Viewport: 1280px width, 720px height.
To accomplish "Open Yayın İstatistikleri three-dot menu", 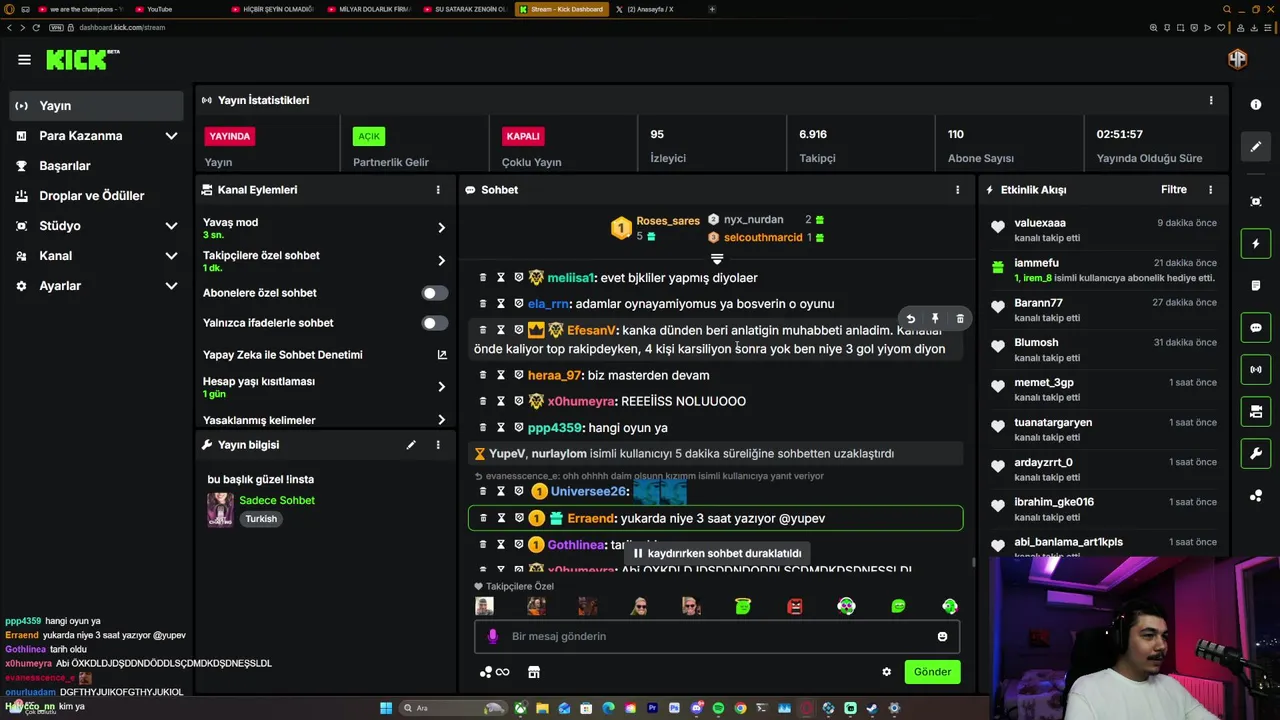I will (1211, 100).
